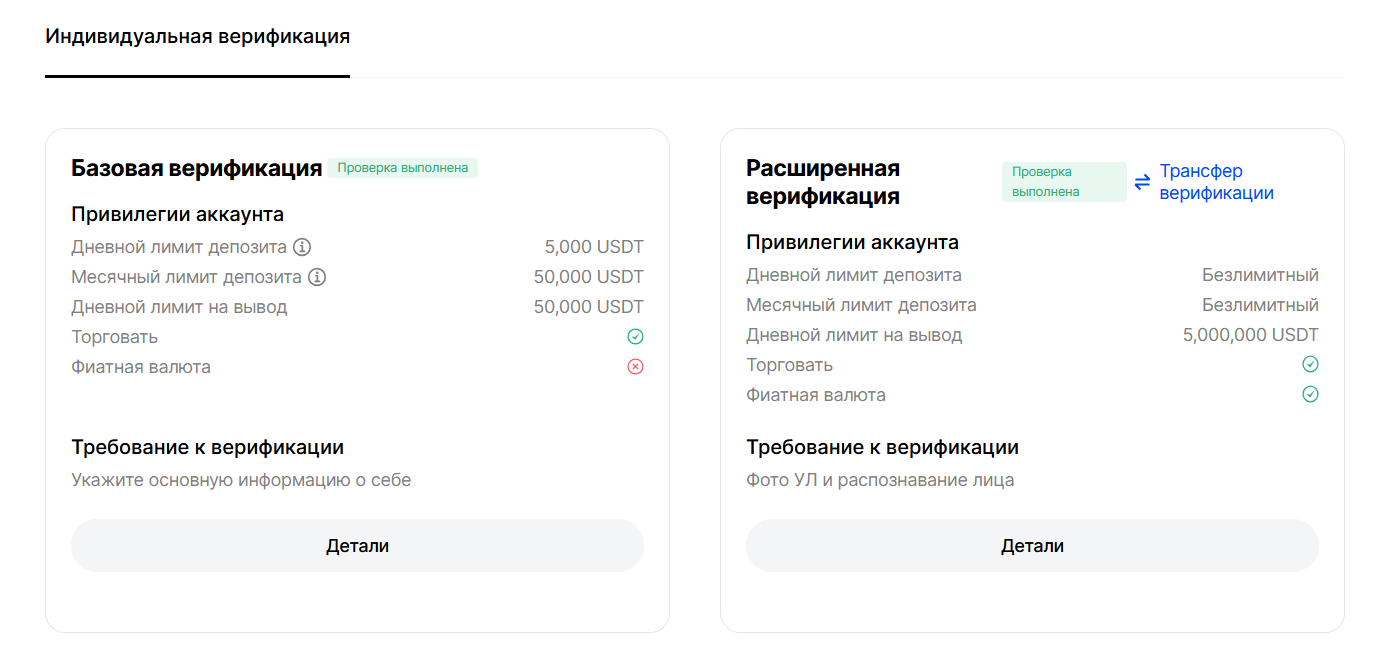Click info icon beside Дневной лимит депозита
The height and width of the screenshot is (658, 1386).
(302, 247)
